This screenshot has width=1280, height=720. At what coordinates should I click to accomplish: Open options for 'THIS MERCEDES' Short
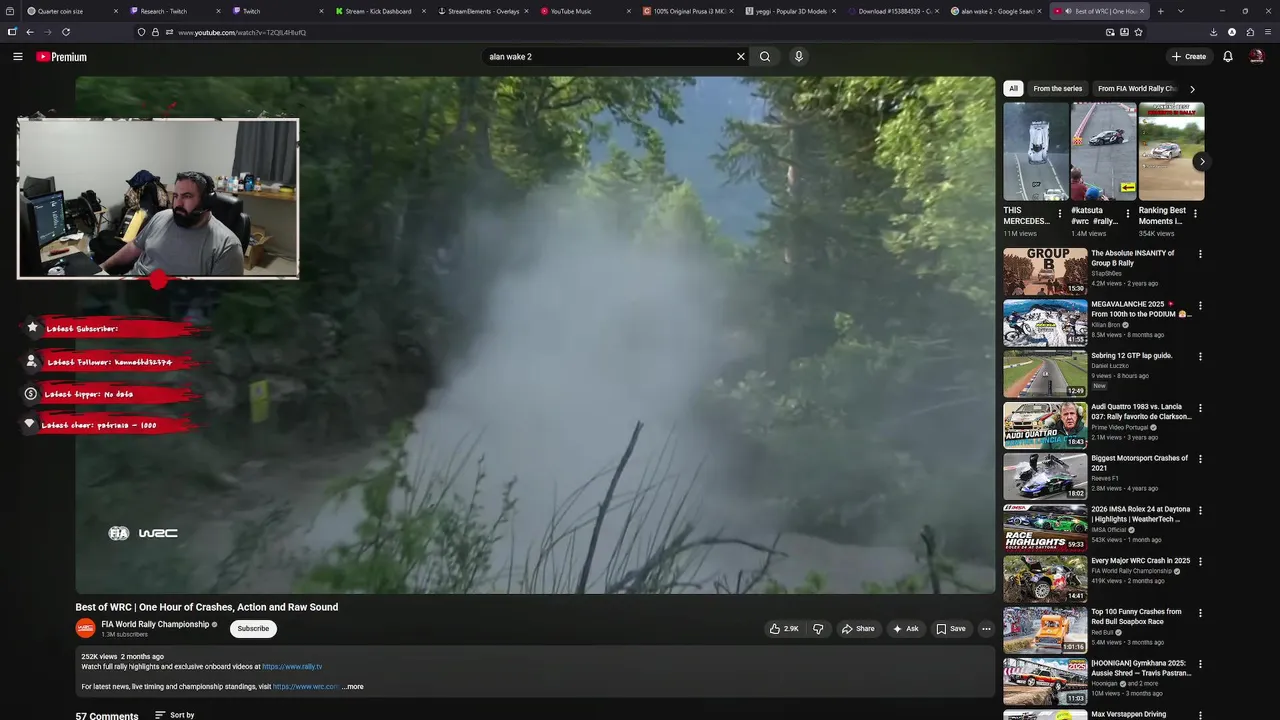[1060, 214]
